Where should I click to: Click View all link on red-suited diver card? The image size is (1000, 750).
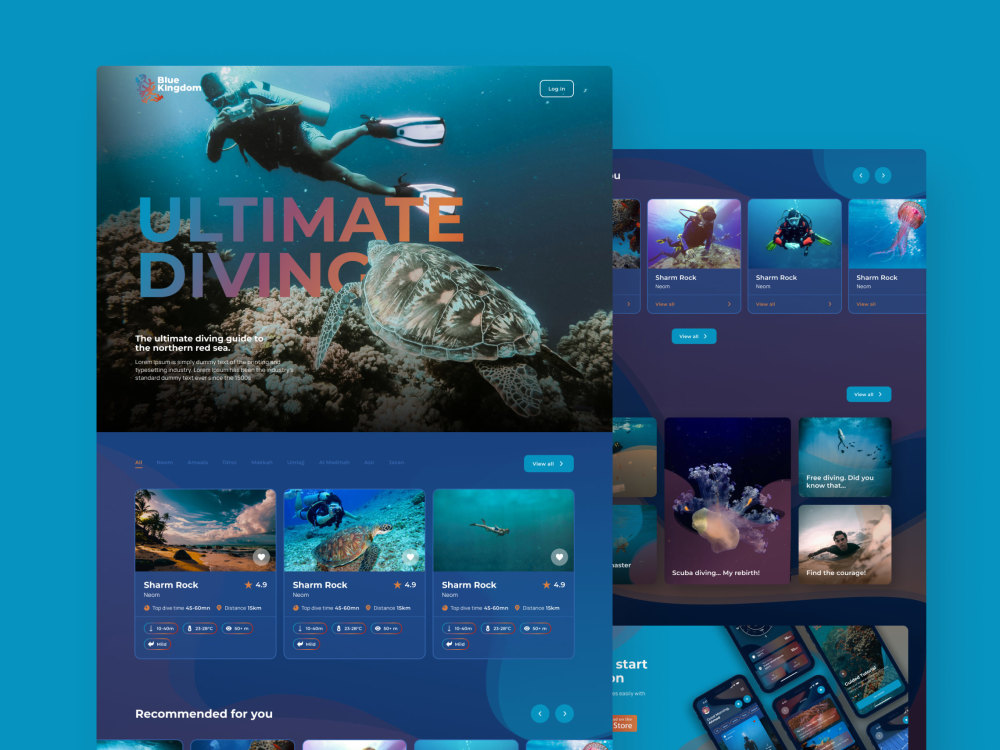[x=765, y=304]
